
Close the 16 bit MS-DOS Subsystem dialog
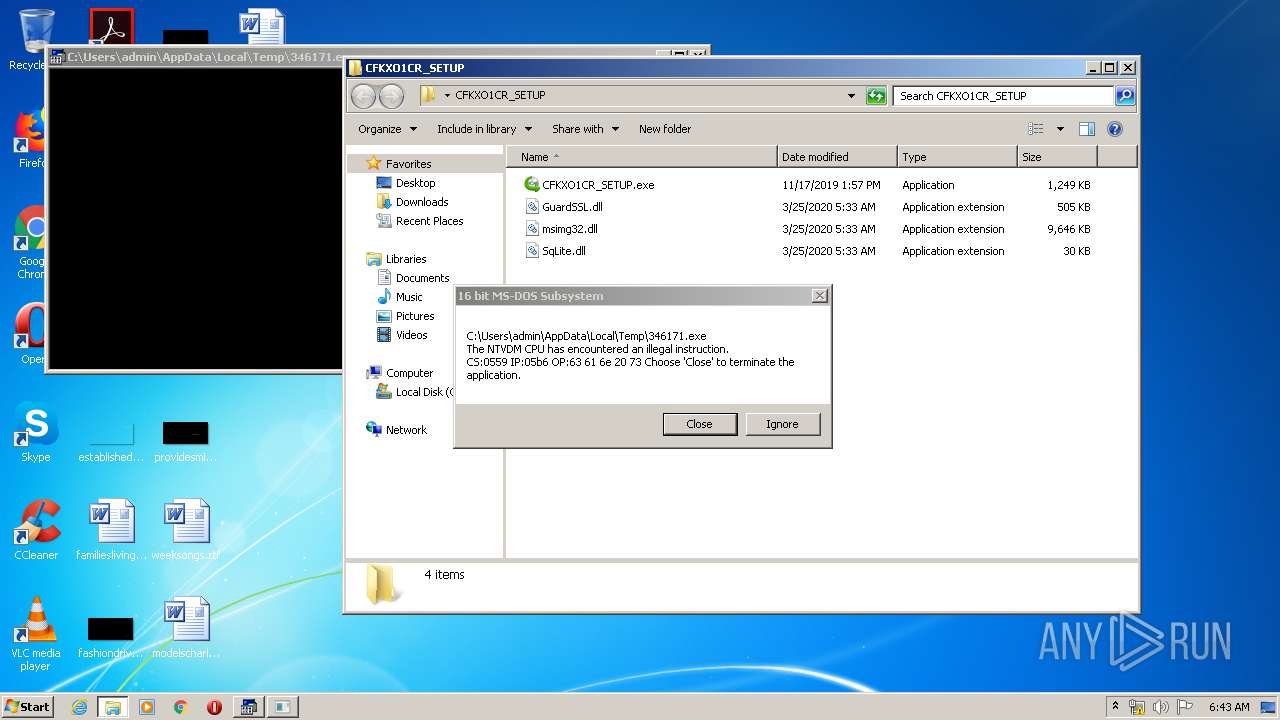point(699,424)
